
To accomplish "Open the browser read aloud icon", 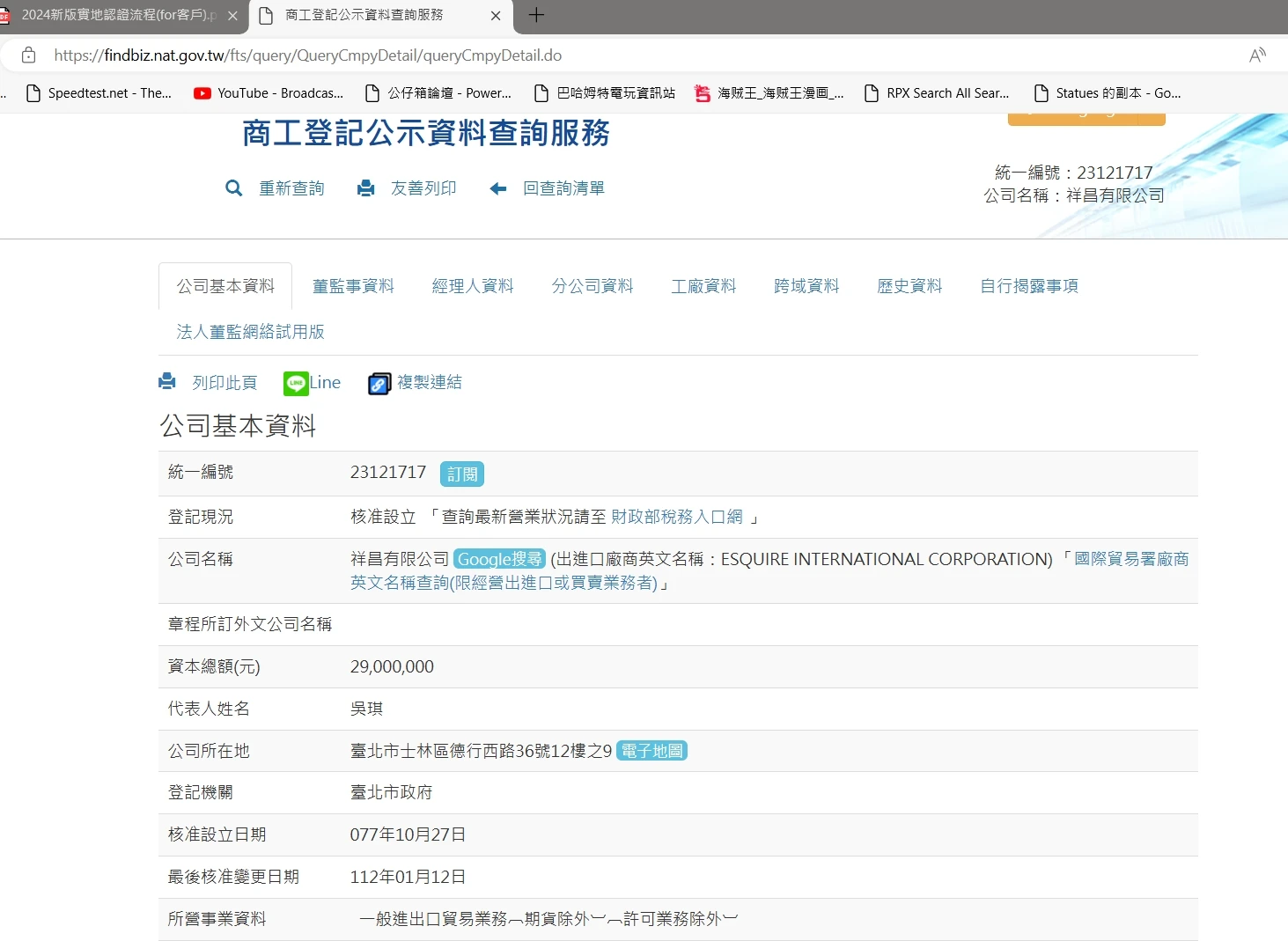I will click(1257, 55).
